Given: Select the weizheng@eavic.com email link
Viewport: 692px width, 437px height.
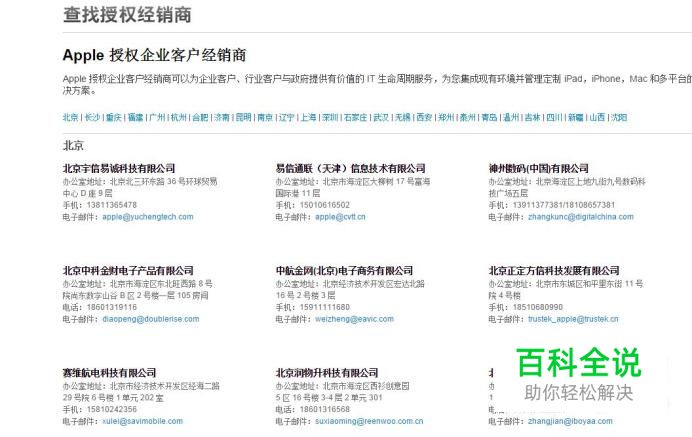Looking at the screenshot, I should click(354, 319).
